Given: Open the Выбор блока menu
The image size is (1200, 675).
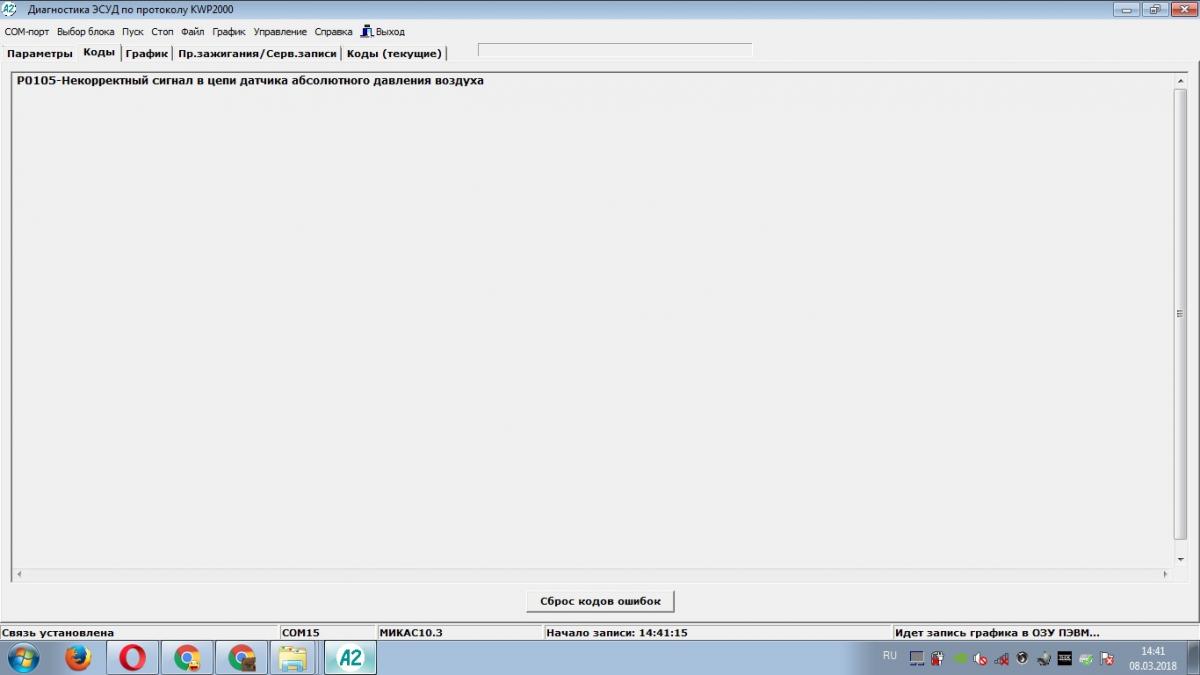Looking at the screenshot, I should tap(85, 32).
